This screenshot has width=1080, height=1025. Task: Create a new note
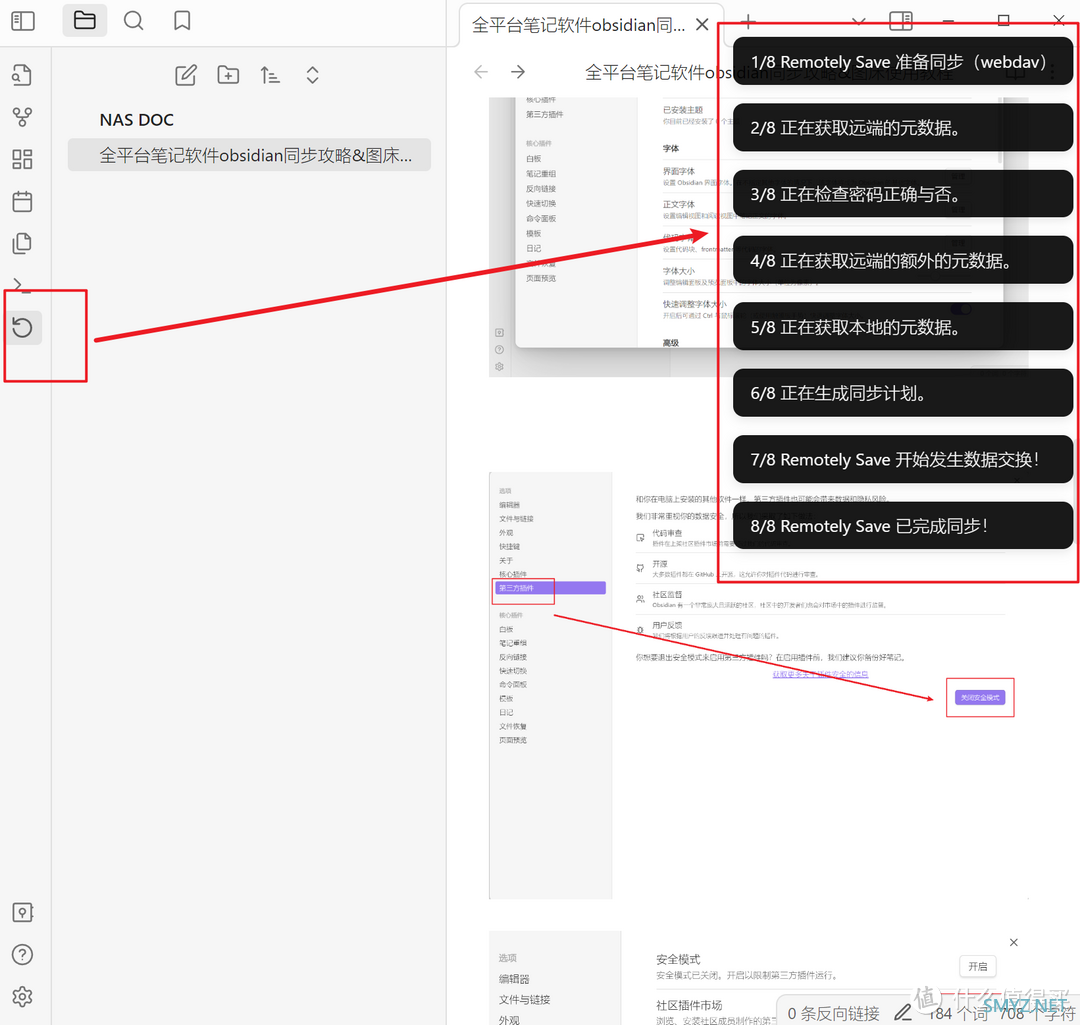tap(185, 75)
